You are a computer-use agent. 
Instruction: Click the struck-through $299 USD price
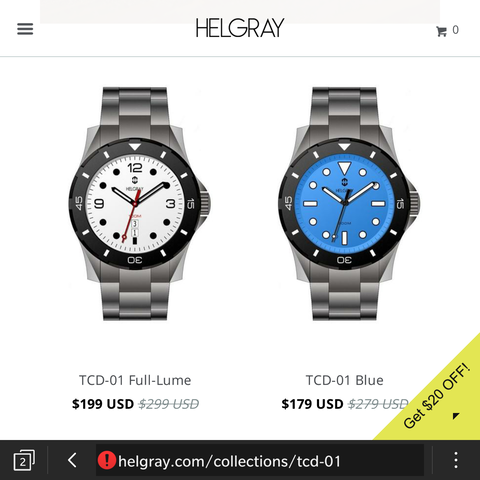169,404
